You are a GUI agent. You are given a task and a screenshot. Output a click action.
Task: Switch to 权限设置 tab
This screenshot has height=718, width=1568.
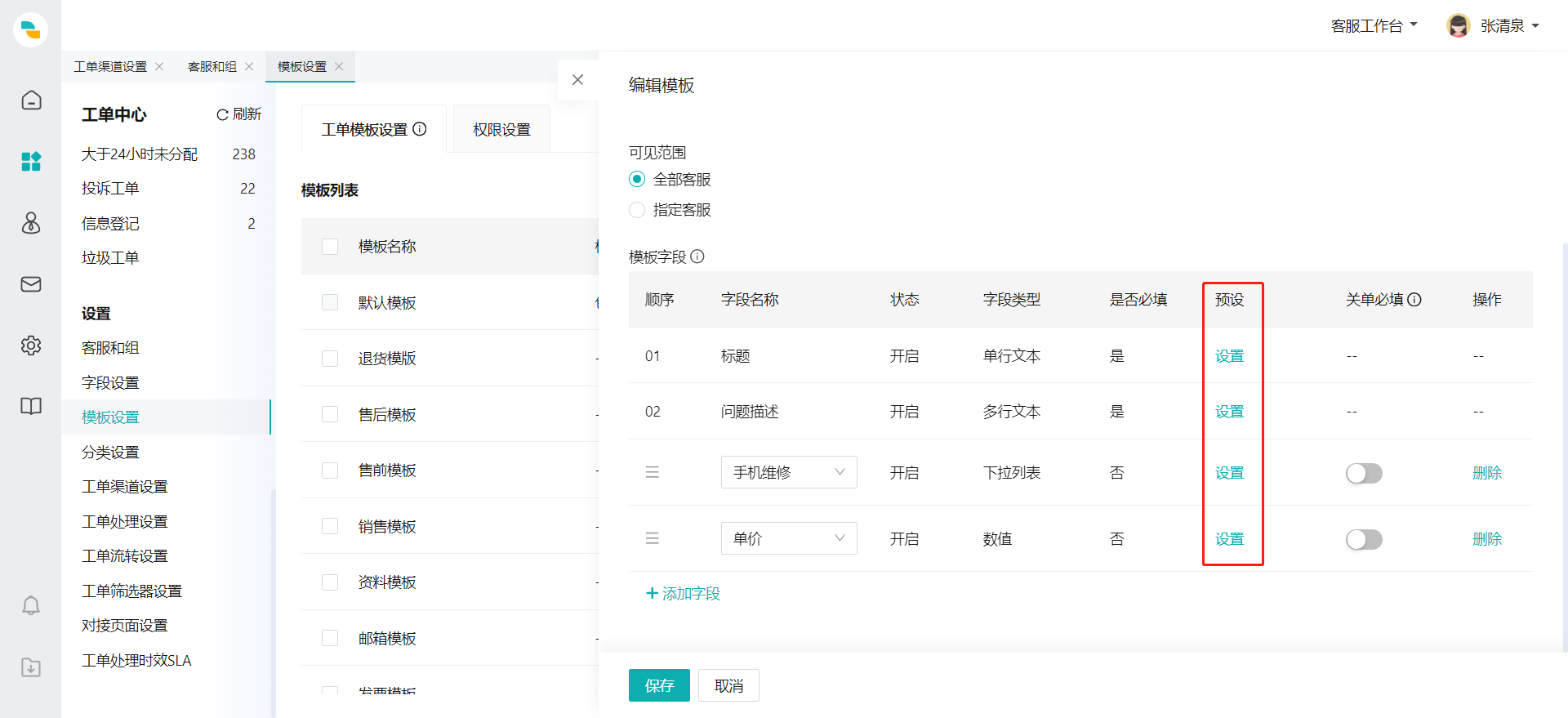coord(501,129)
